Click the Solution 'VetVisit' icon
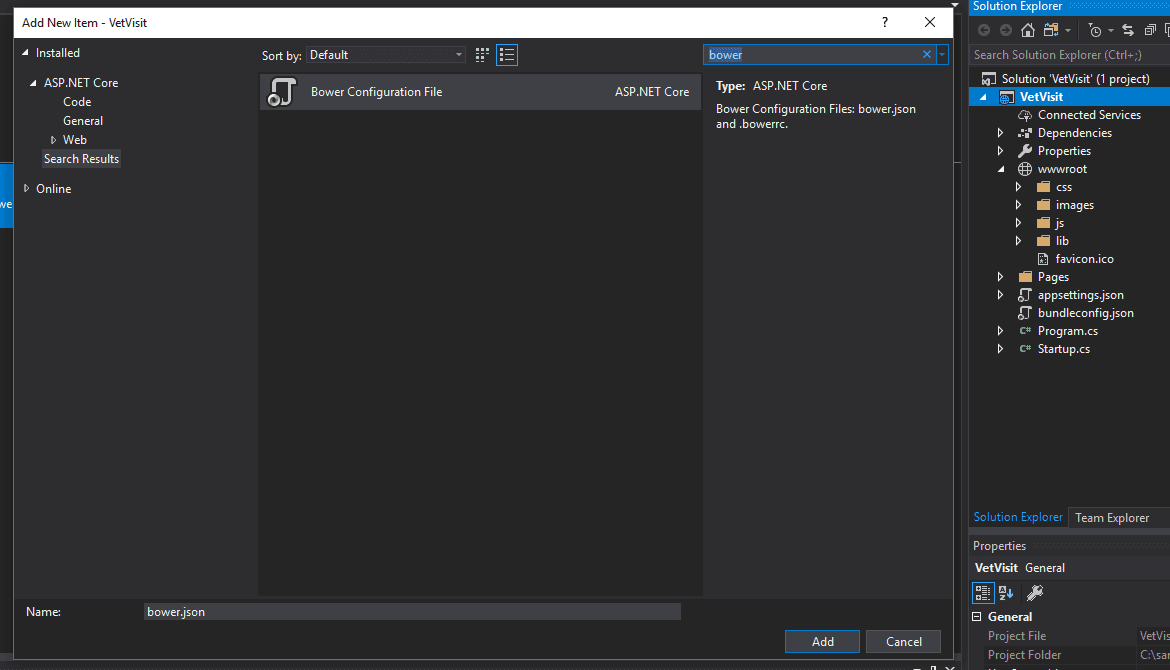The width and height of the screenshot is (1170, 670). (x=989, y=79)
